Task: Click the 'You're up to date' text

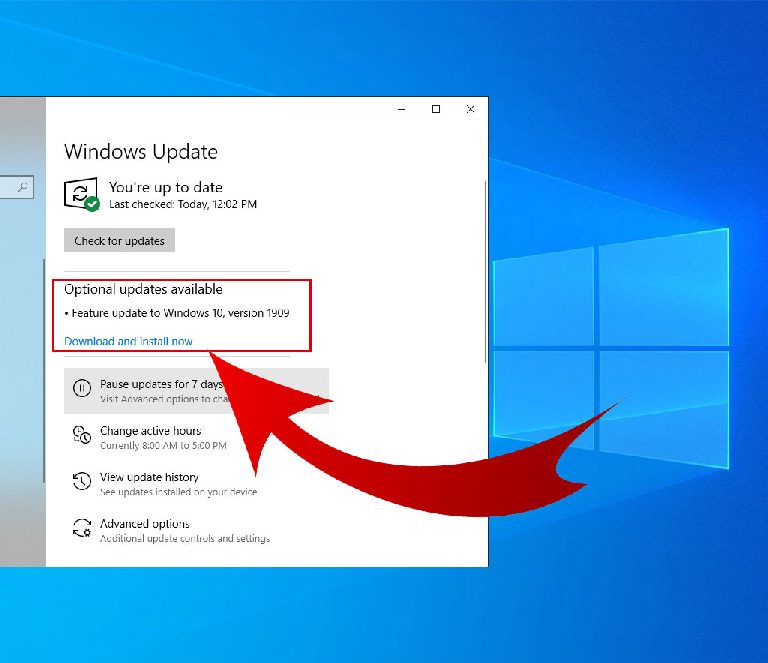Action: point(166,187)
